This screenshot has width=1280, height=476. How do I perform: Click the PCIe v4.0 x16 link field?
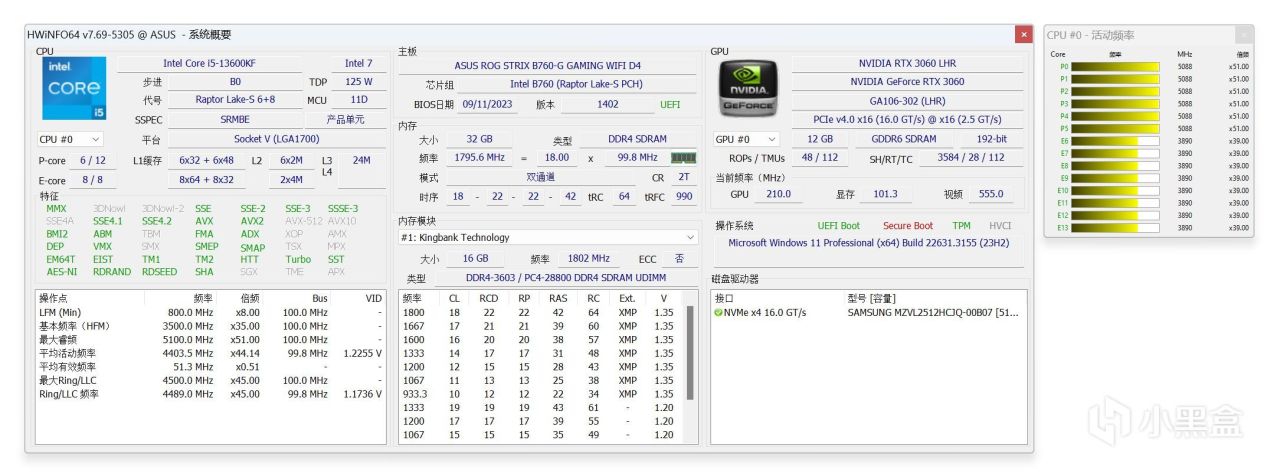(x=907, y=119)
